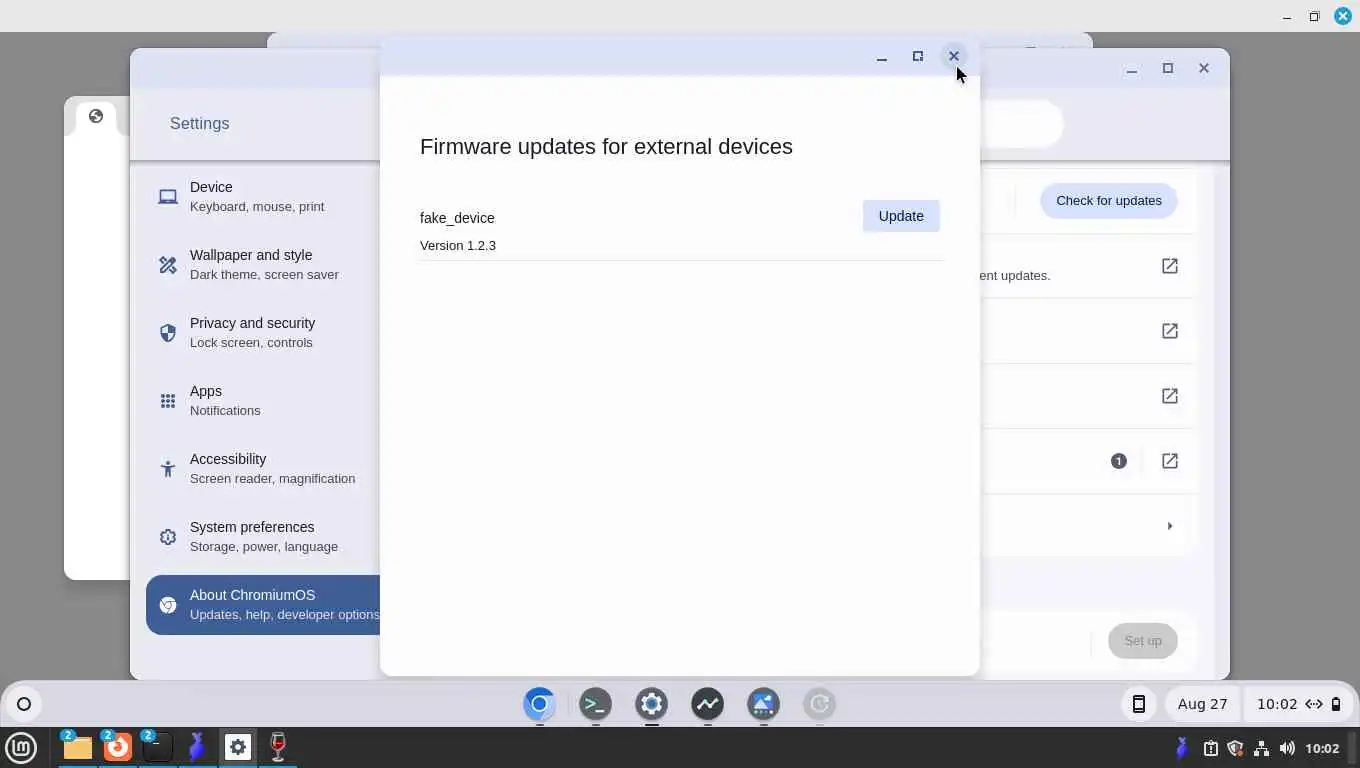Click the 'Settings' title text
This screenshot has height=768, width=1360.
pos(199,123)
